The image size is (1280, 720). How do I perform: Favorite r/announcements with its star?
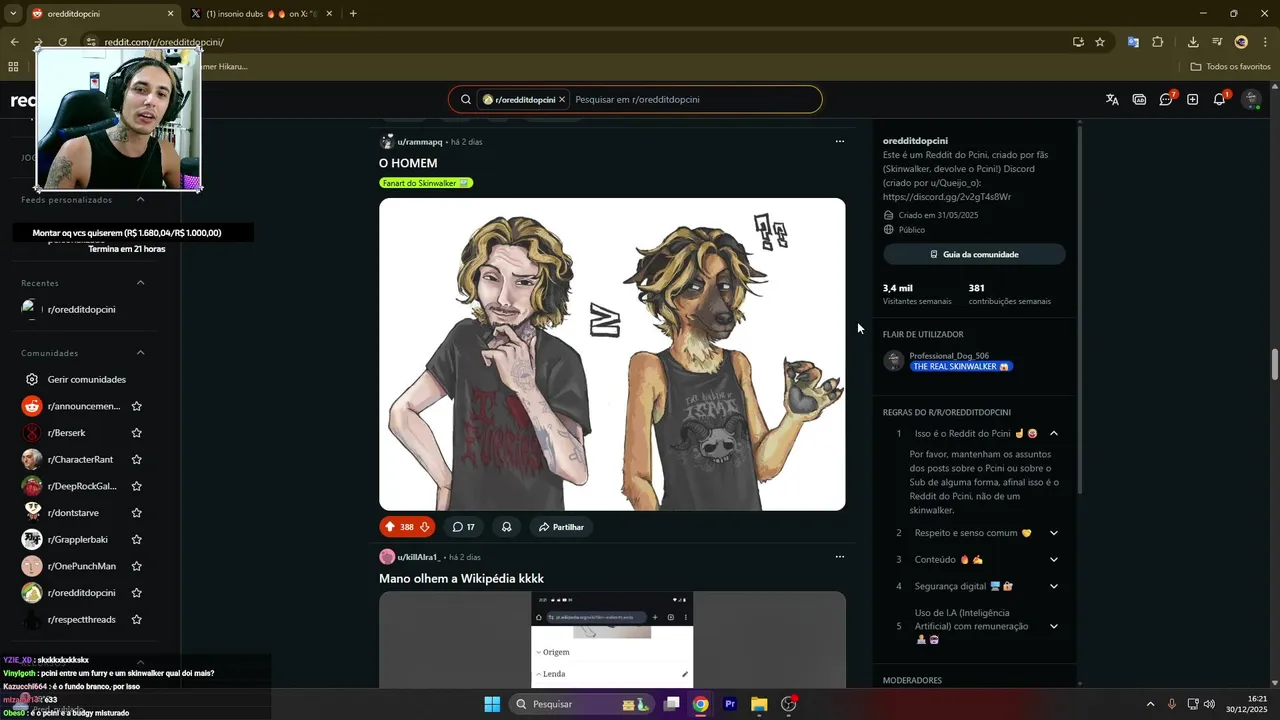[136, 406]
